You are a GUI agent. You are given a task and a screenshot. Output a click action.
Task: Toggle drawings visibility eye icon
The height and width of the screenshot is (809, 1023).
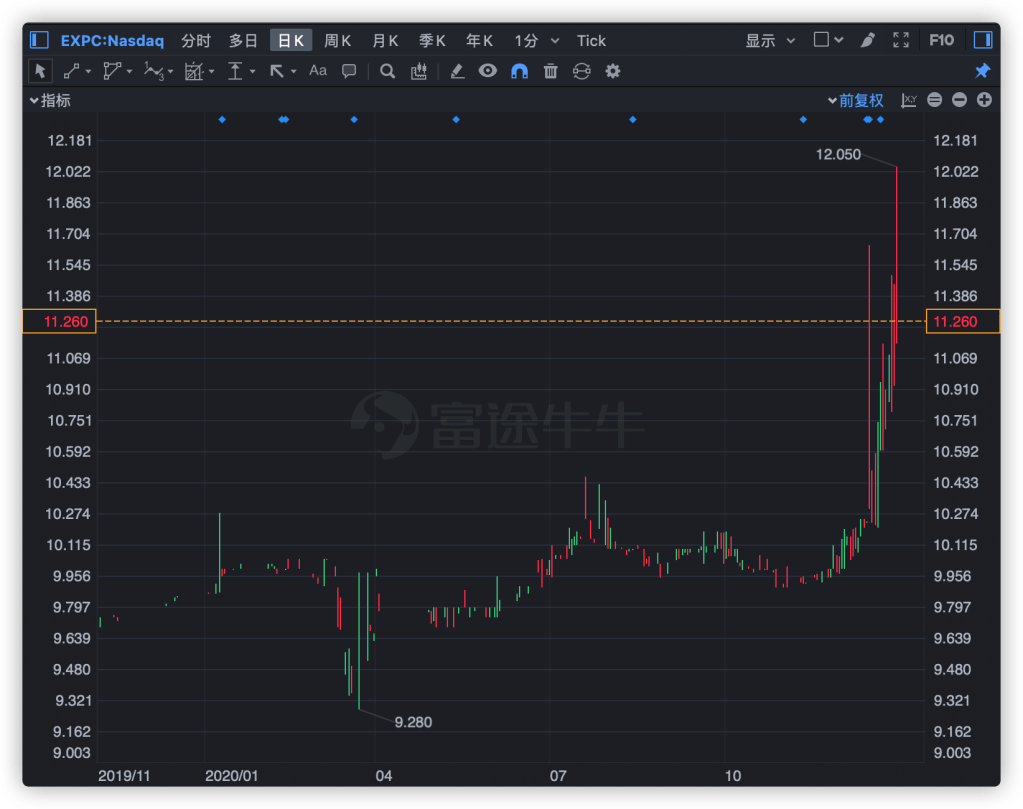[487, 71]
